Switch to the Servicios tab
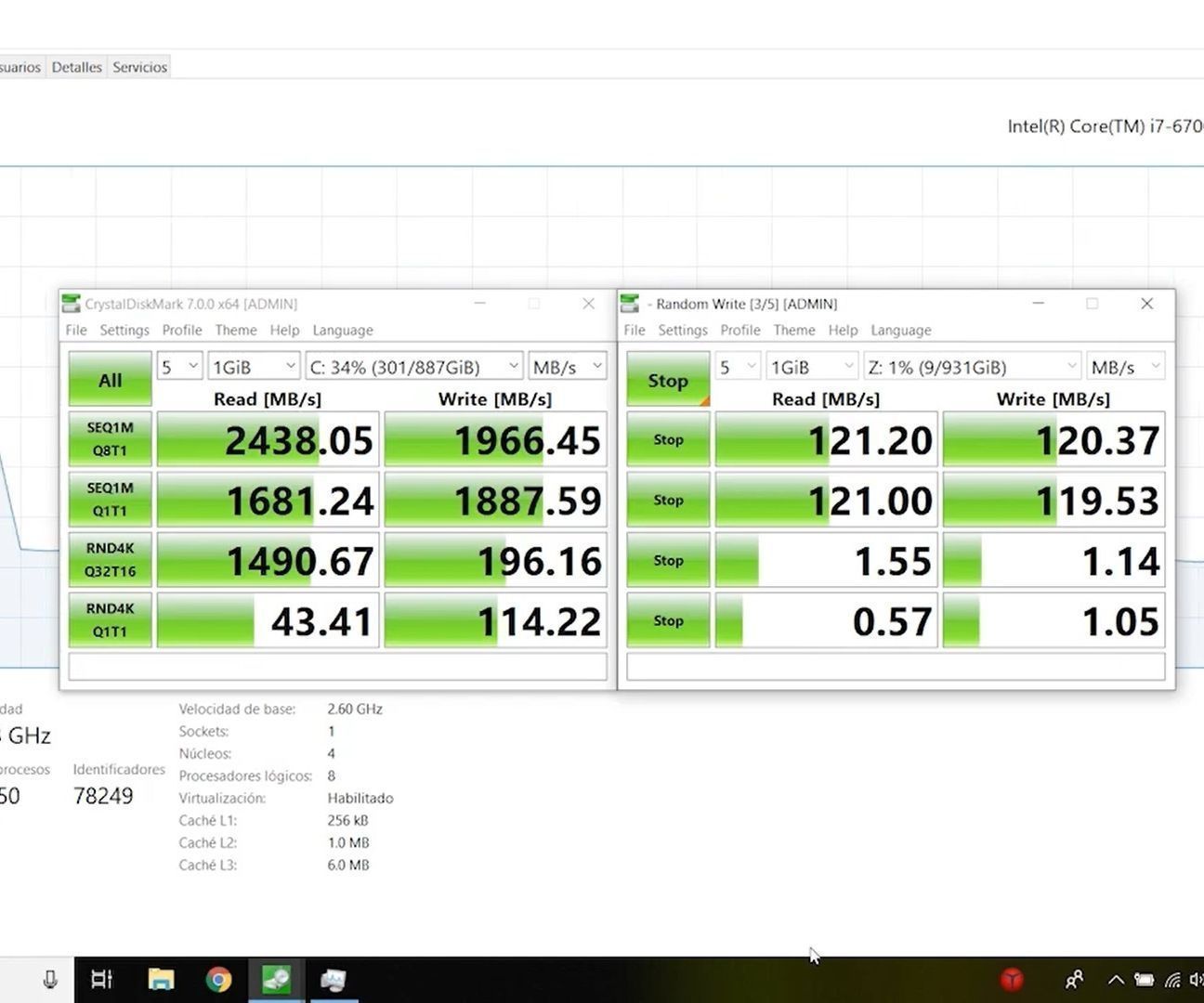Screen dimensions: 1204x1003 pos(138,66)
